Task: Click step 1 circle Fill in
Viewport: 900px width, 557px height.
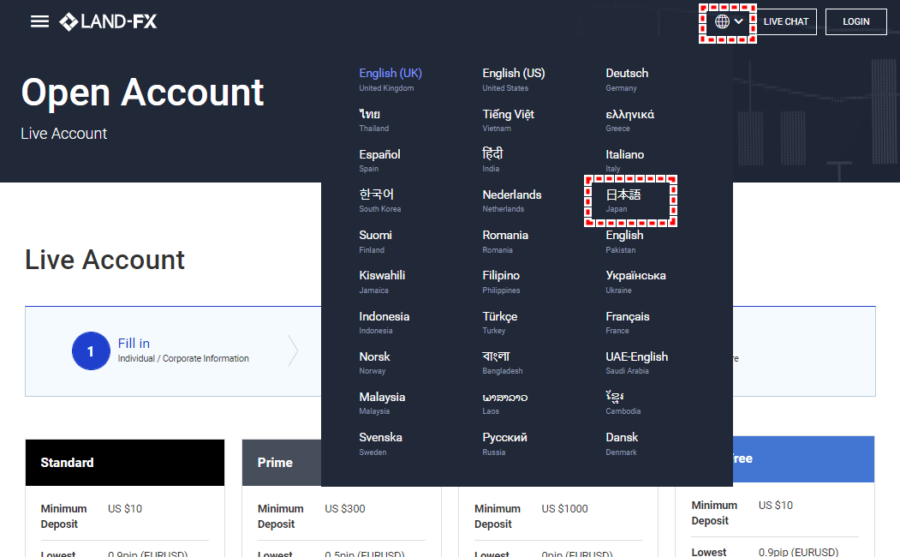Action: pos(91,351)
